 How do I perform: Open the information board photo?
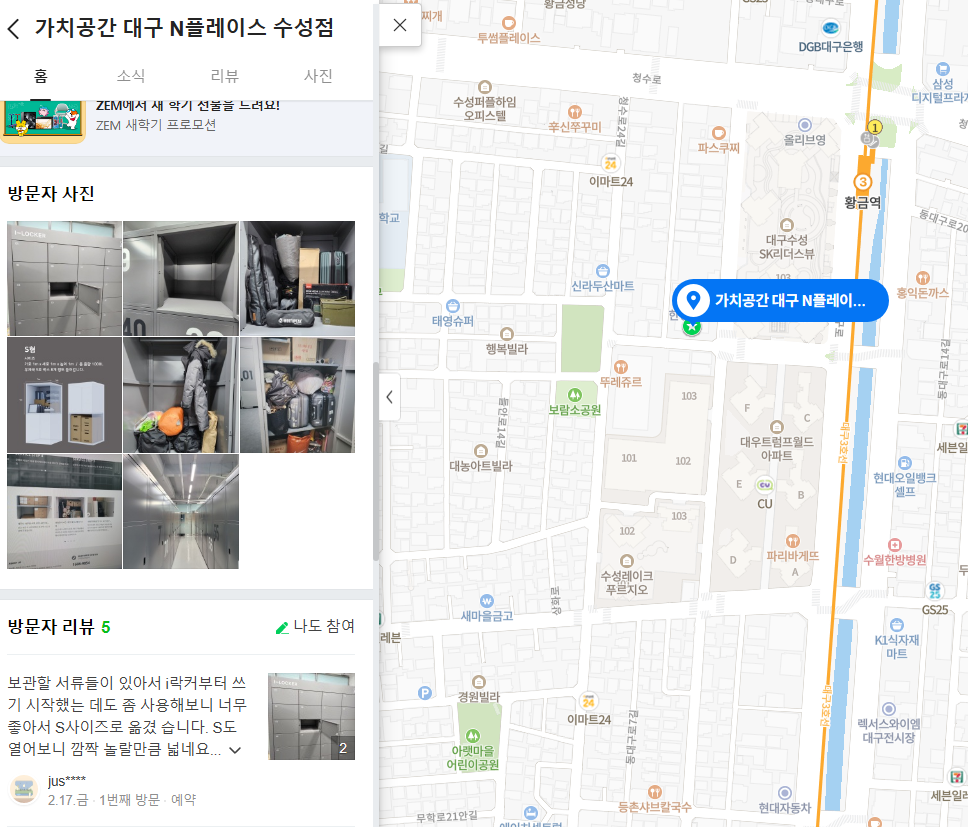64,512
